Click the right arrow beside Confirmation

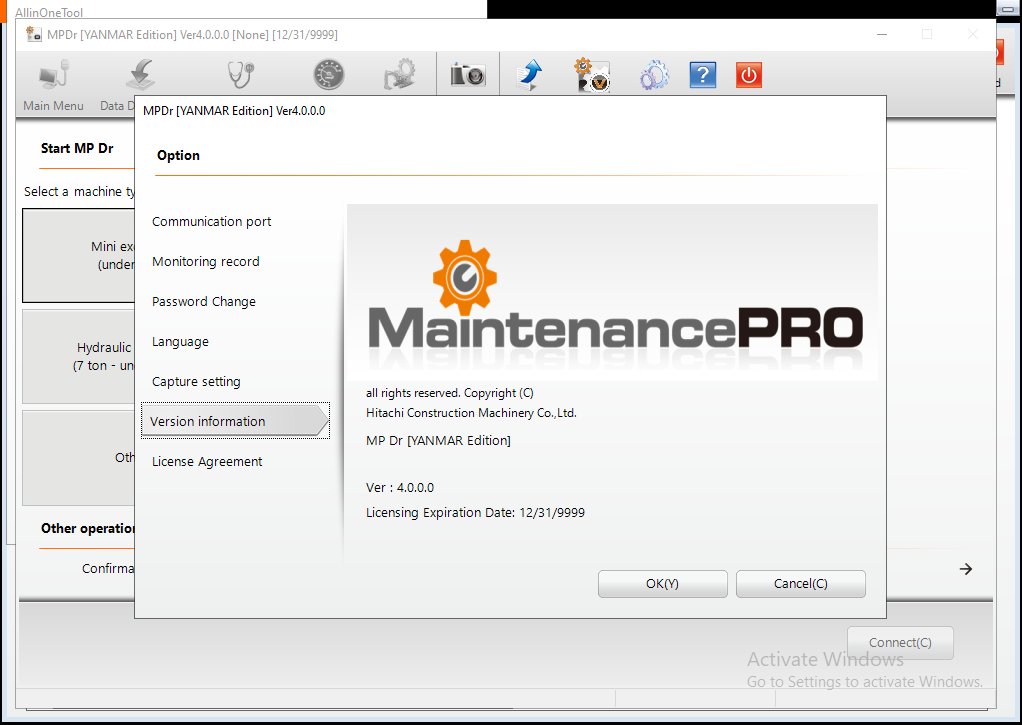tap(966, 569)
